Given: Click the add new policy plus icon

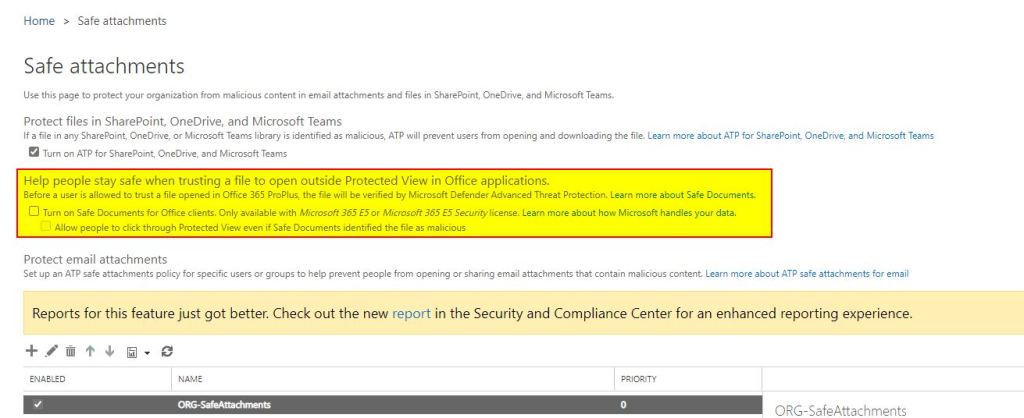Looking at the screenshot, I should tap(31, 351).
